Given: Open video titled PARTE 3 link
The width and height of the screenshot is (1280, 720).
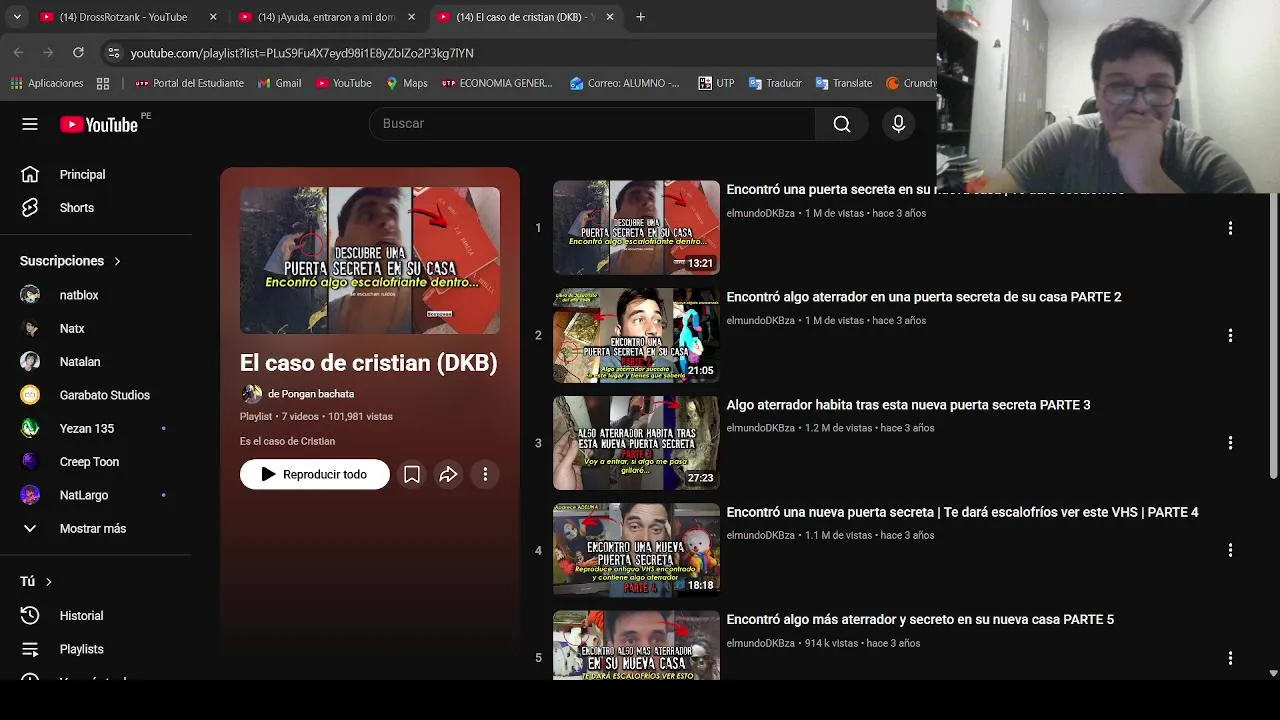Looking at the screenshot, I should 908,405.
